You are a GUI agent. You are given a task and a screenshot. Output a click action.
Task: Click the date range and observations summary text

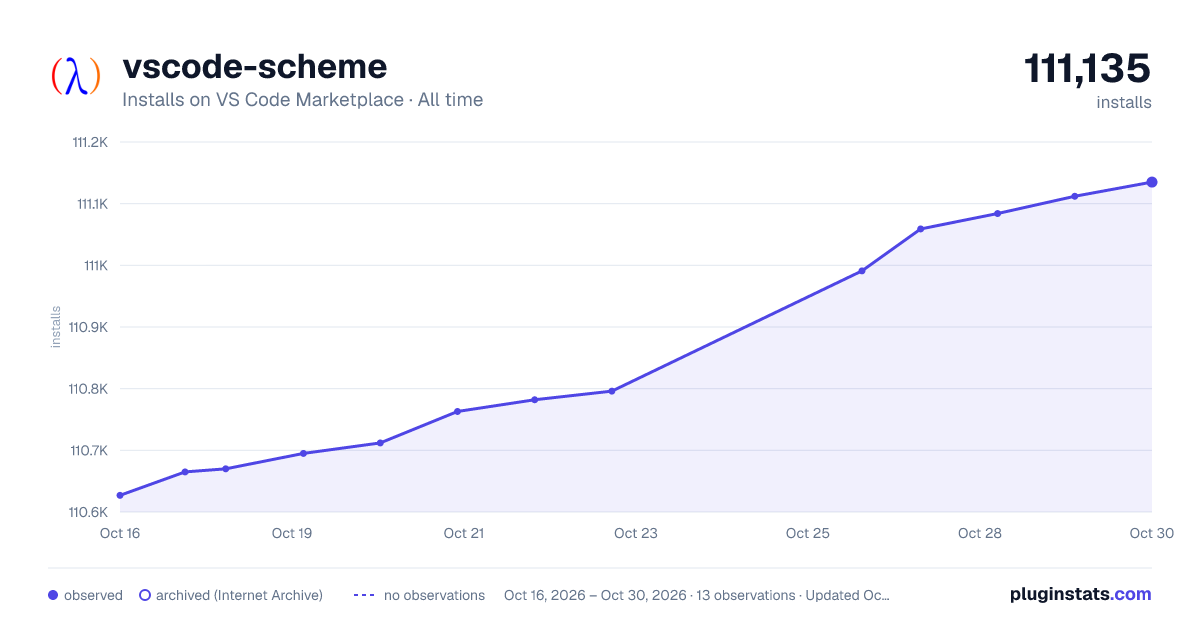coord(696,595)
